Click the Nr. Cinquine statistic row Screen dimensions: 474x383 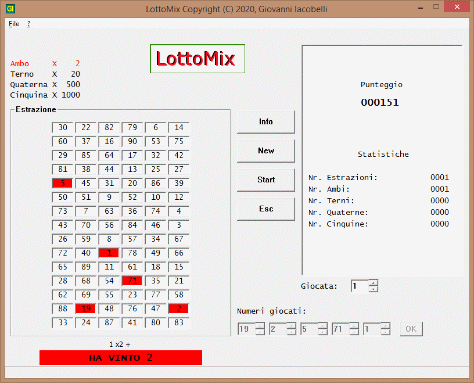(379, 224)
